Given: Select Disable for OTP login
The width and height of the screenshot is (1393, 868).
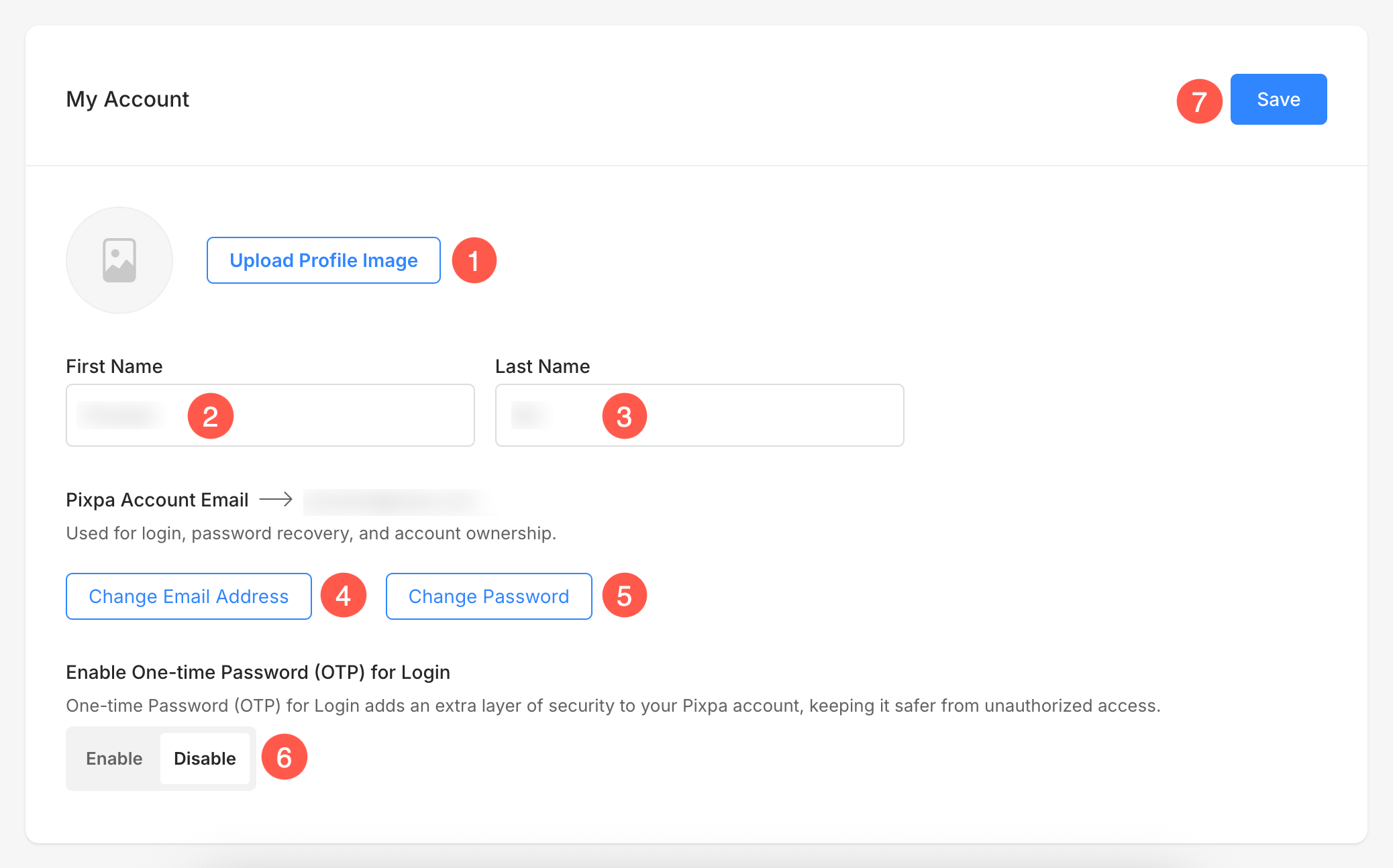Looking at the screenshot, I should pos(205,759).
